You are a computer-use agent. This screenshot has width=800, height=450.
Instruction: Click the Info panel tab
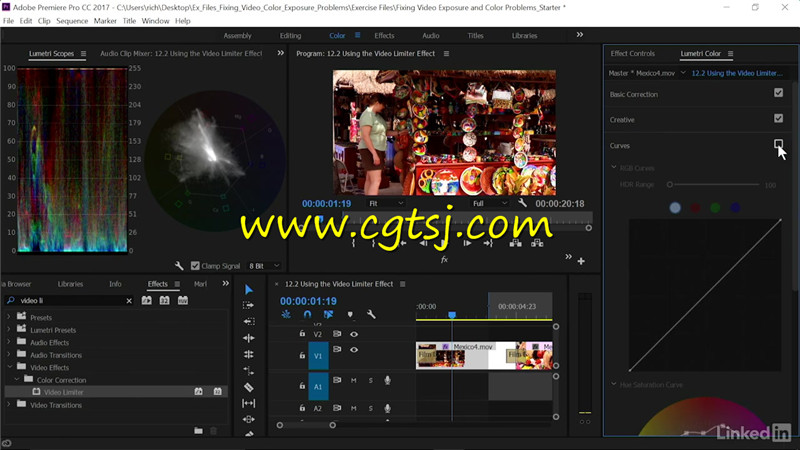pos(115,284)
